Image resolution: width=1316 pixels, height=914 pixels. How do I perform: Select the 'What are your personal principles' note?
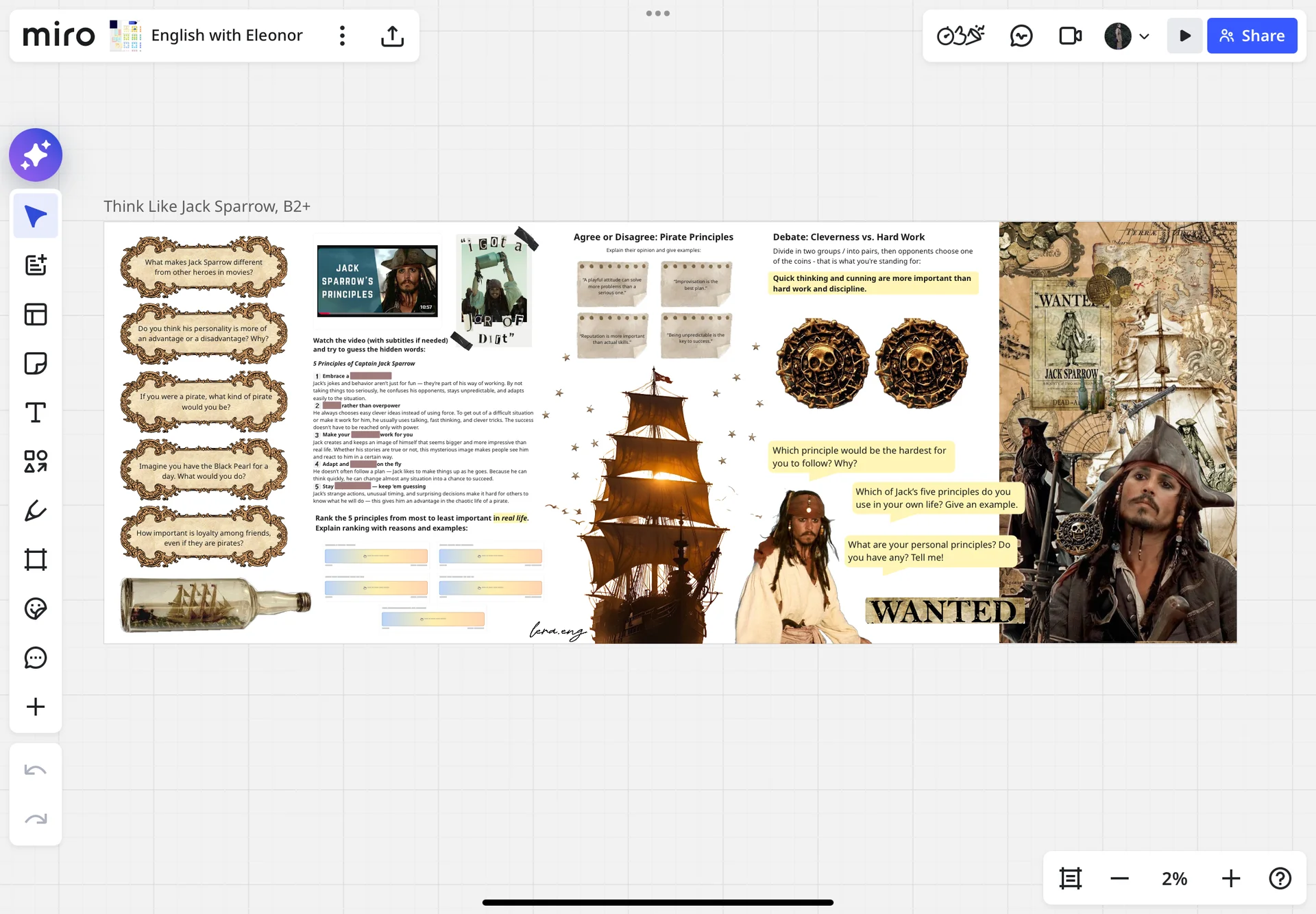(x=929, y=551)
